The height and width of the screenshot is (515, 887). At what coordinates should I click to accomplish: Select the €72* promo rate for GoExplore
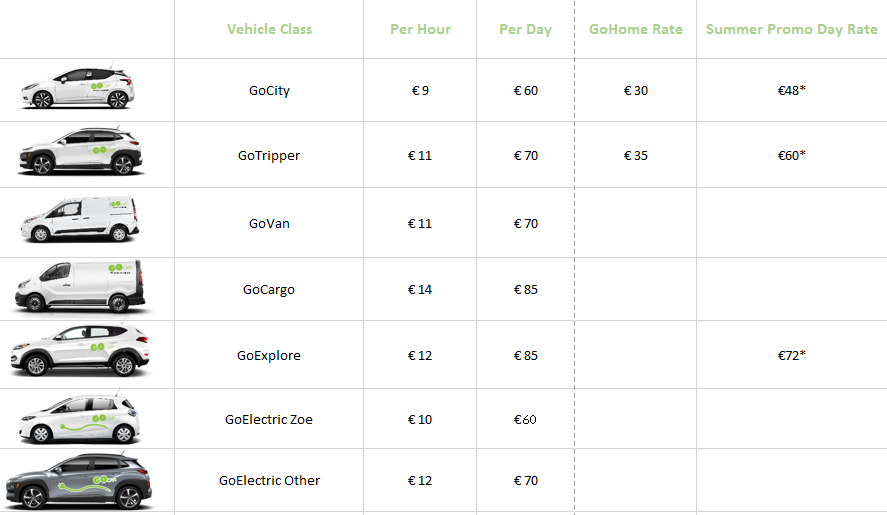click(x=791, y=356)
